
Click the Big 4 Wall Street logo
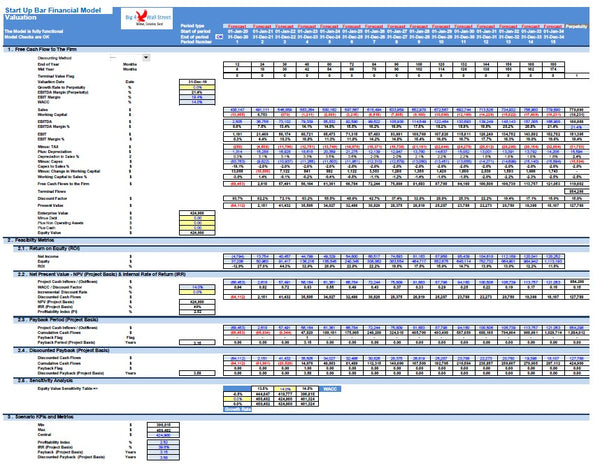click(149, 19)
